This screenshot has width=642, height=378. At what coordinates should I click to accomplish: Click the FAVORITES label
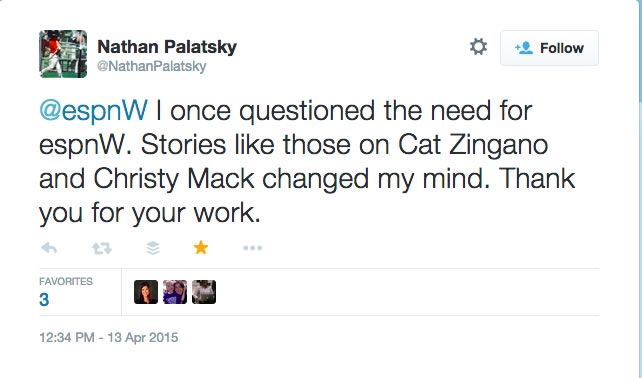click(66, 281)
